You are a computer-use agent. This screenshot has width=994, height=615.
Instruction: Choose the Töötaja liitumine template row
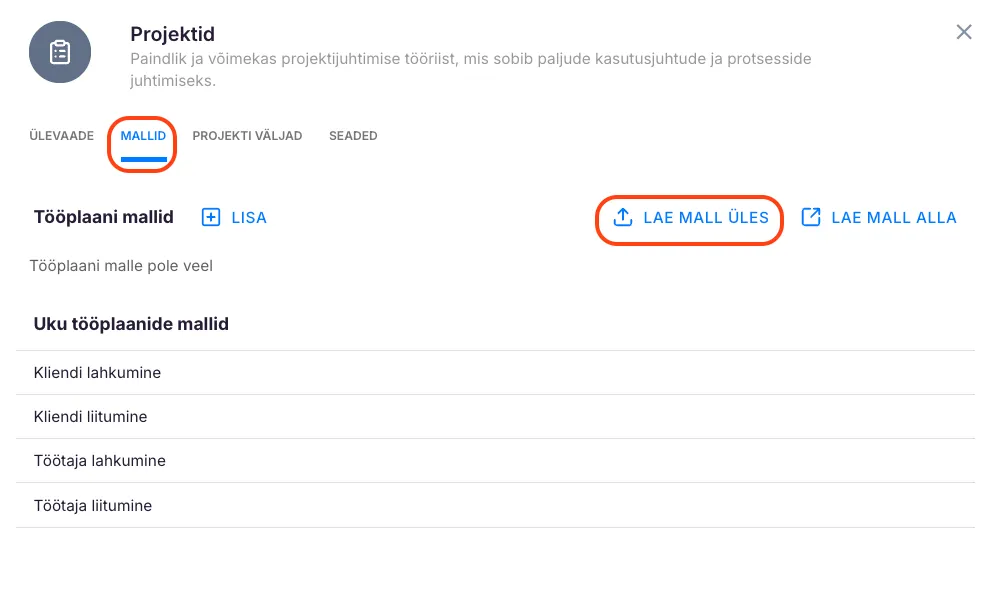pos(92,506)
